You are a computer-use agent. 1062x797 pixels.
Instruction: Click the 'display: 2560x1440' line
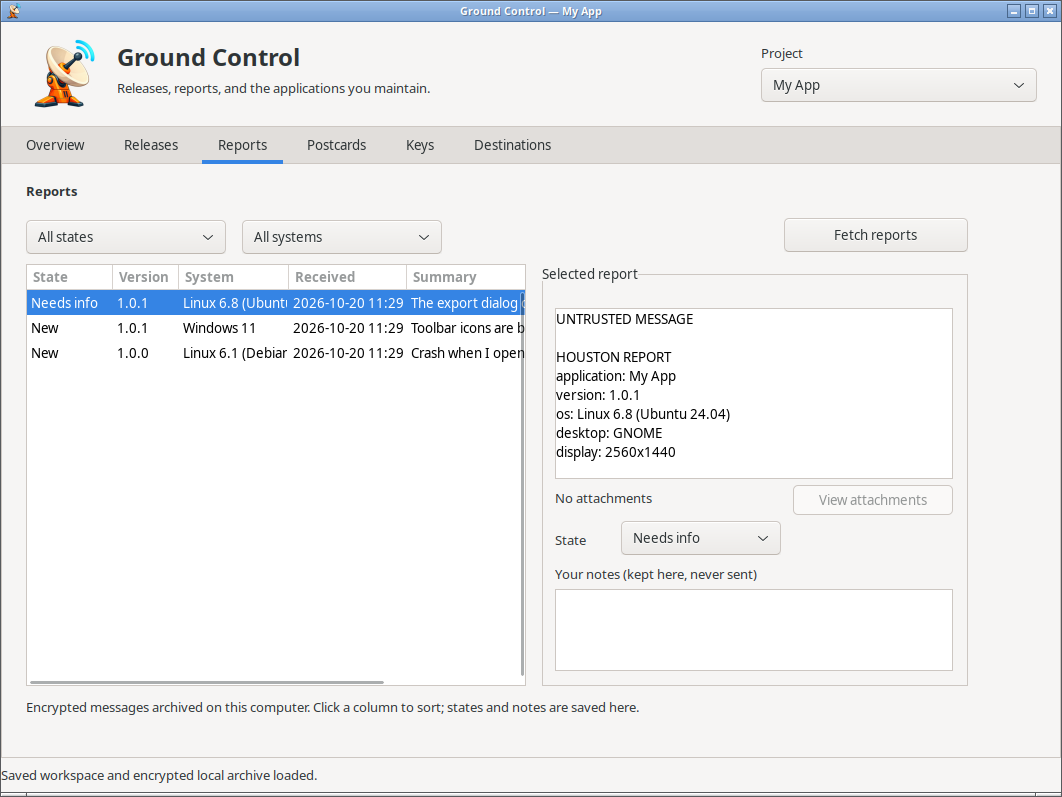click(616, 452)
